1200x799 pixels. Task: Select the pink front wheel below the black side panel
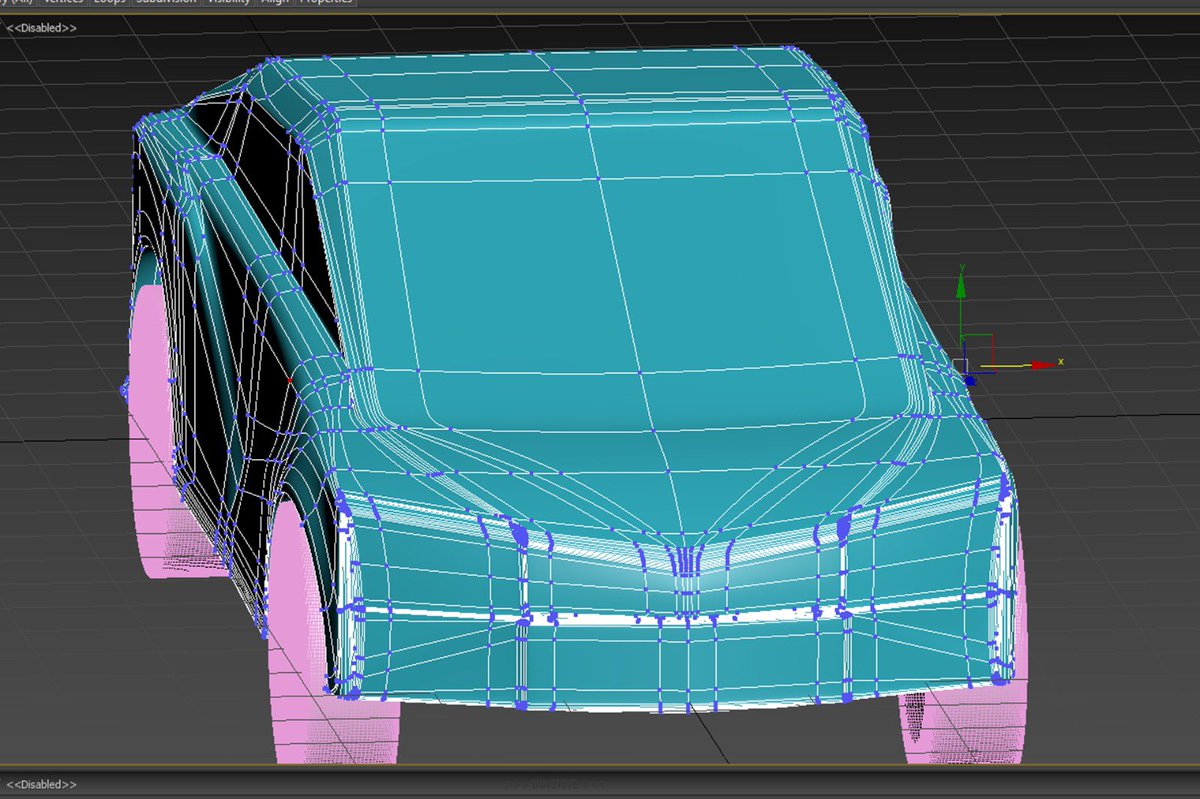click(x=320, y=640)
